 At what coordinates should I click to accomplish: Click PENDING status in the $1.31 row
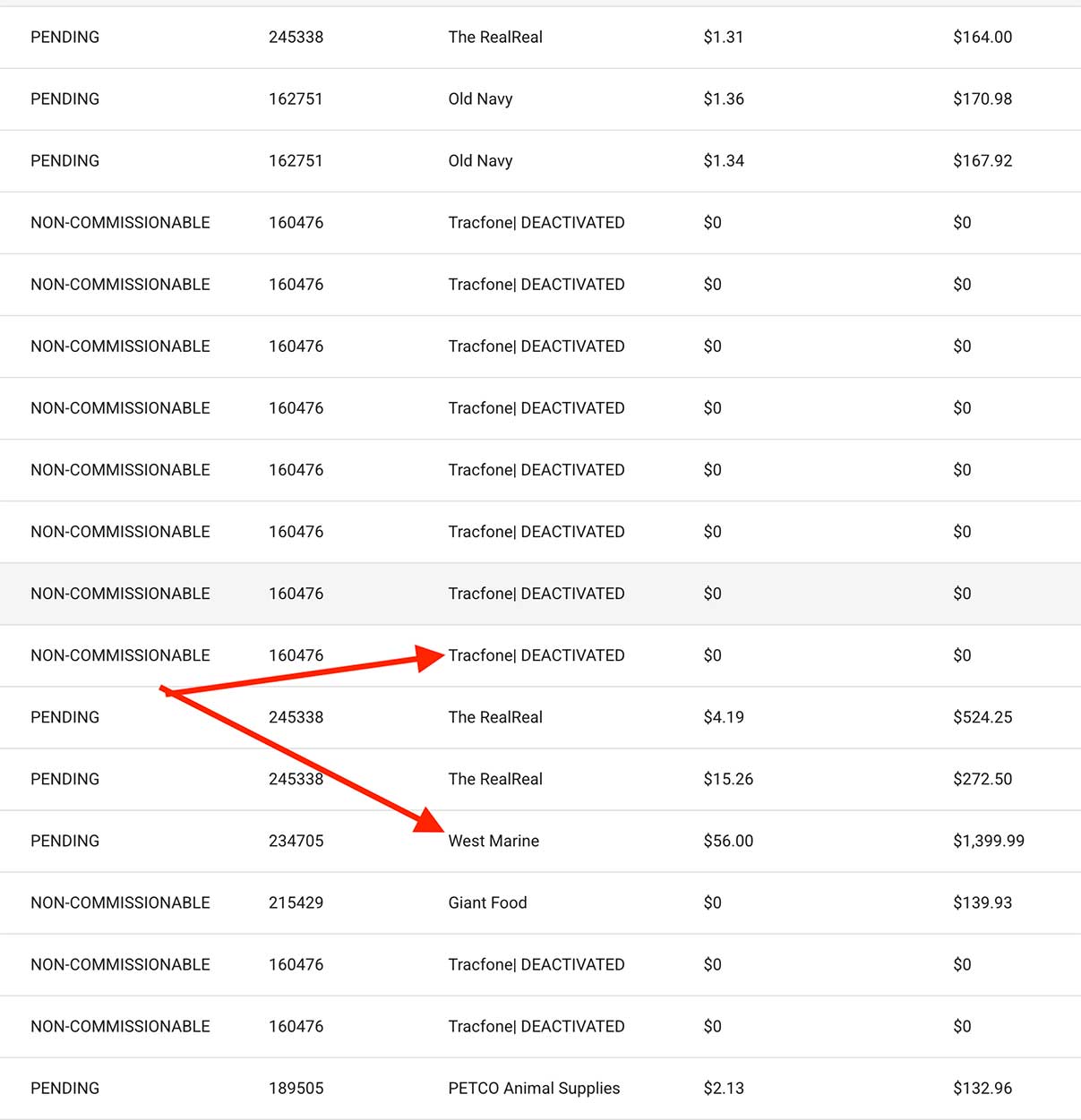pyautogui.click(x=64, y=37)
